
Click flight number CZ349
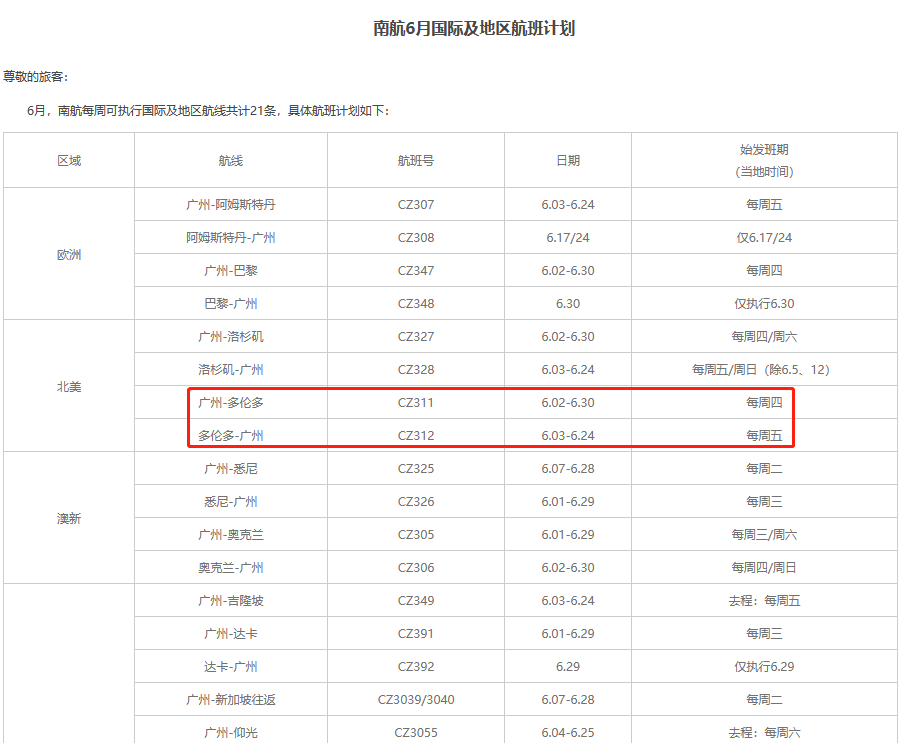pos(416,601)
